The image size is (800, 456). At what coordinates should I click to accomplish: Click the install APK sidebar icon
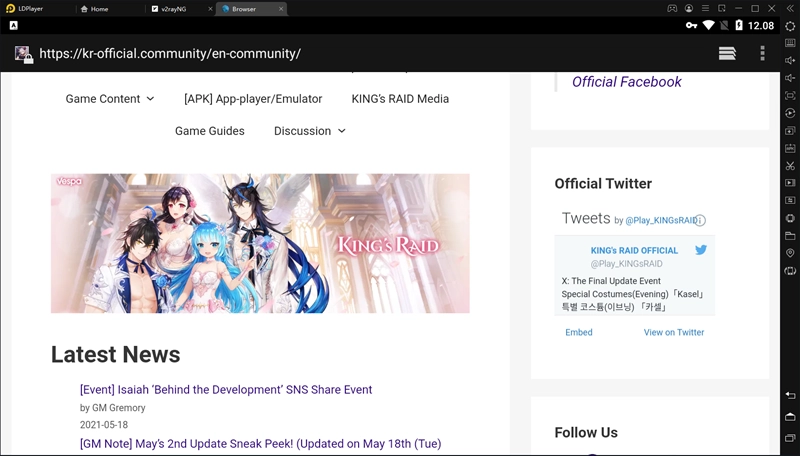pos(790,148)
